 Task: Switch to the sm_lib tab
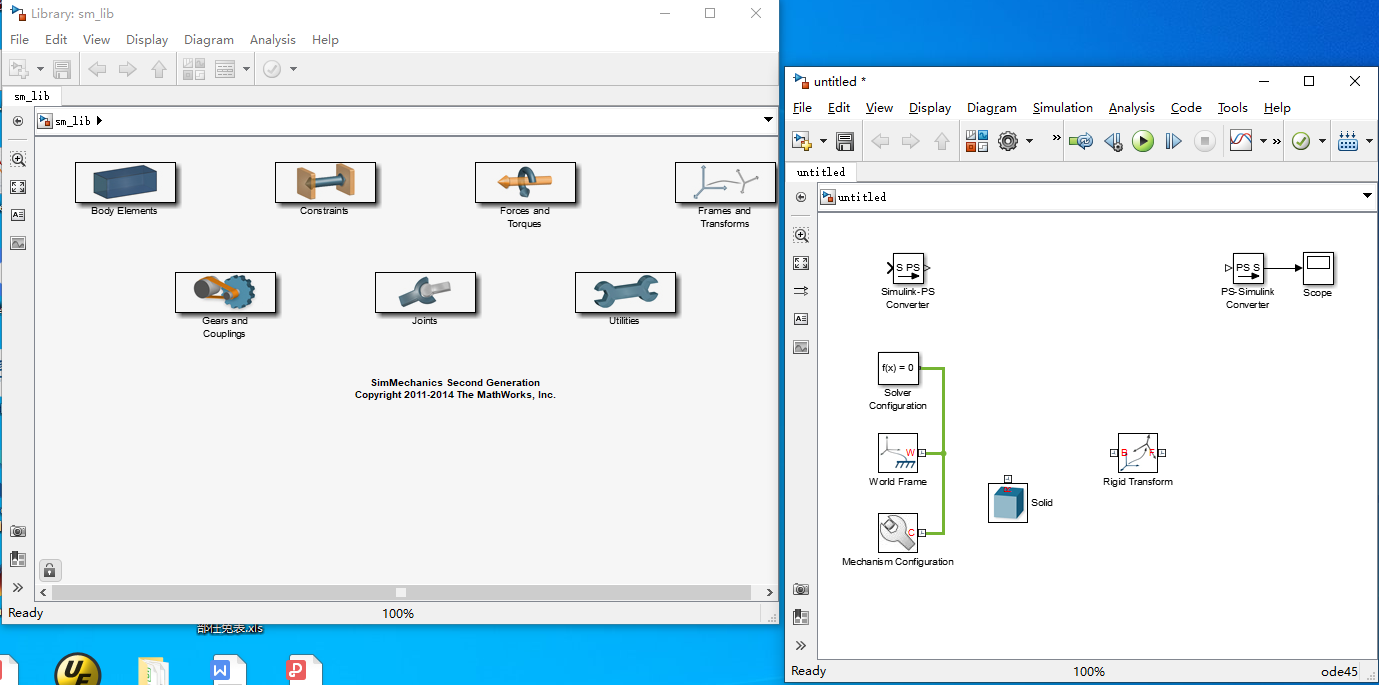pos(32,95)
